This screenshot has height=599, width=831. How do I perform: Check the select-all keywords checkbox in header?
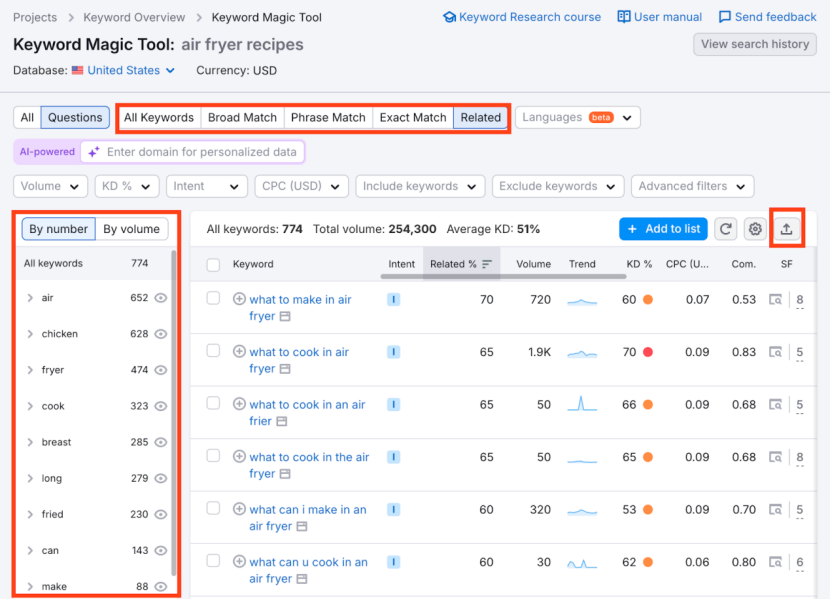(213, 265)
